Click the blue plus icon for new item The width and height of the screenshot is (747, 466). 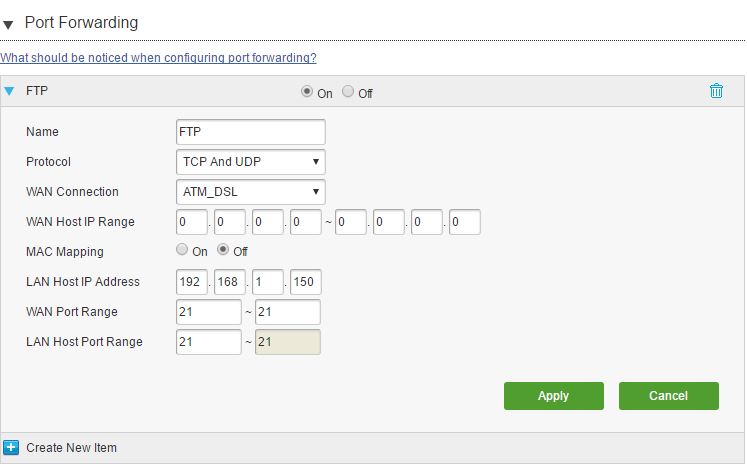[x=11, y=447]
